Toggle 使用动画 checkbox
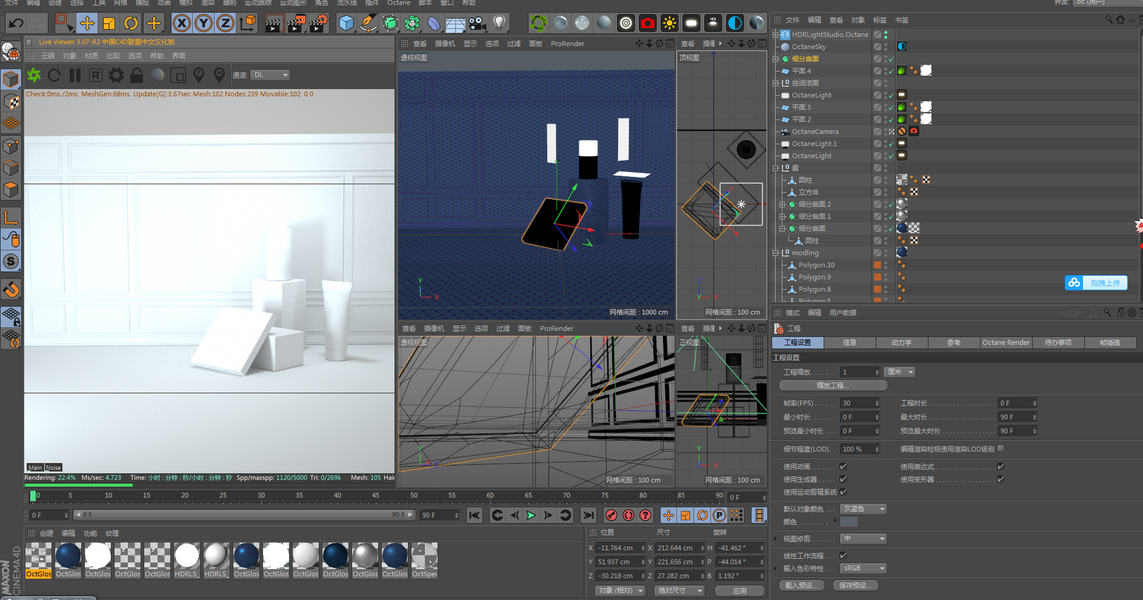The width and height of the screenshot is (1143, 600). coord(843,467)
